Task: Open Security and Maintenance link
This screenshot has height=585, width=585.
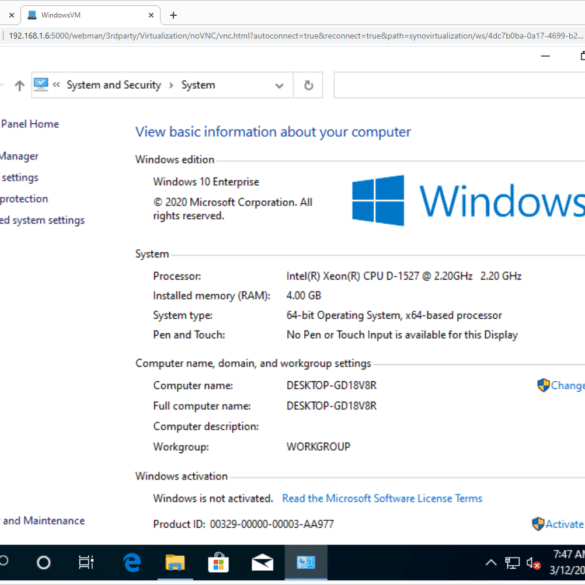Action: click(43, 520)
